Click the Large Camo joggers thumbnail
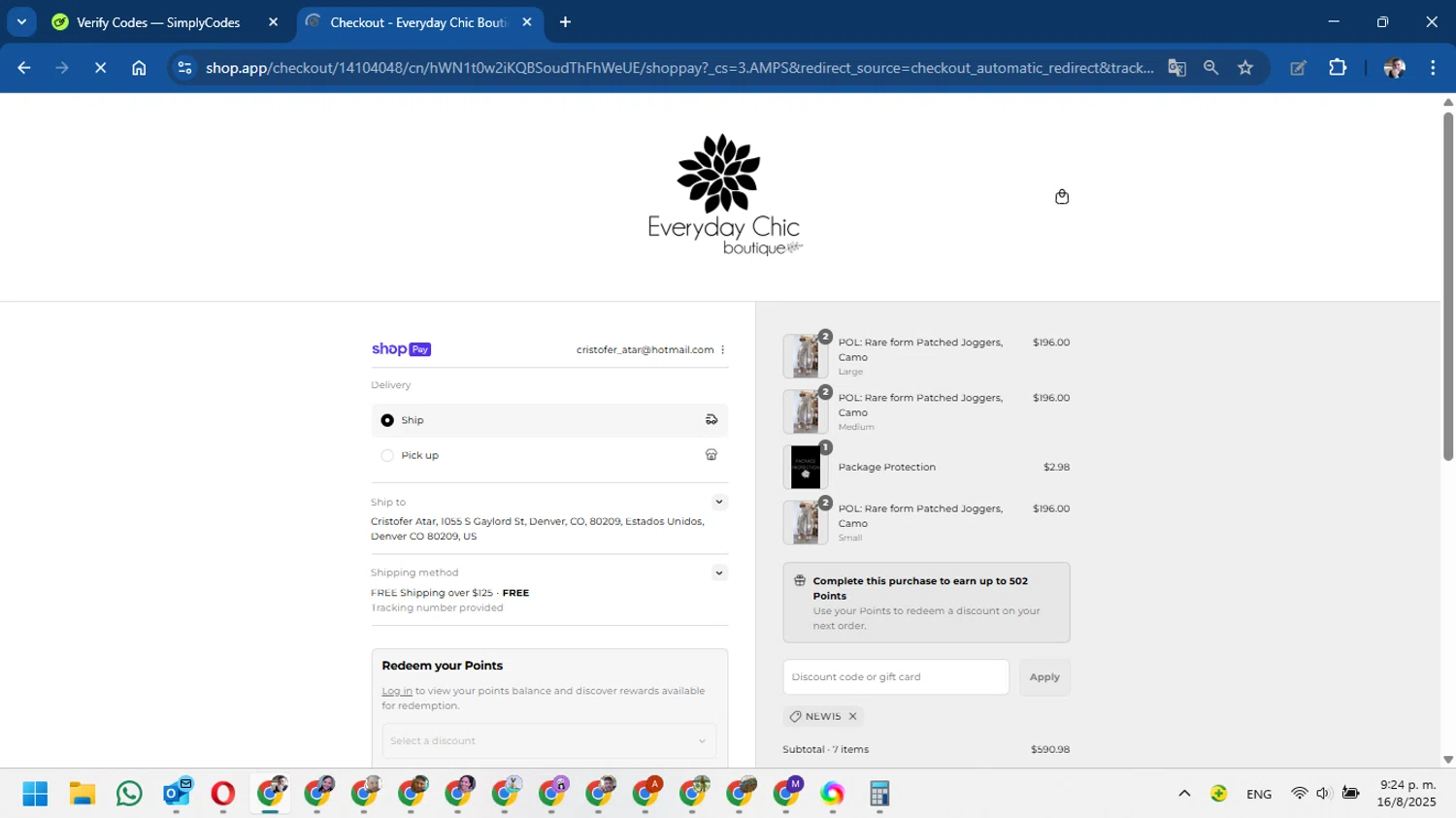 (806, 356)
